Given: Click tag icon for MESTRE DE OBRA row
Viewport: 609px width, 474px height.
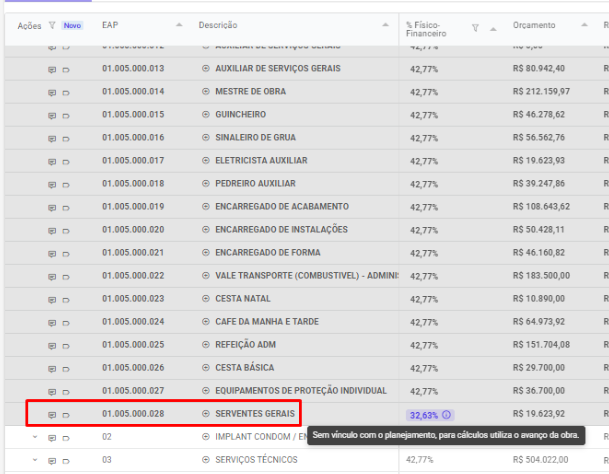Looking at the screenshot, I should coord(66,93).
